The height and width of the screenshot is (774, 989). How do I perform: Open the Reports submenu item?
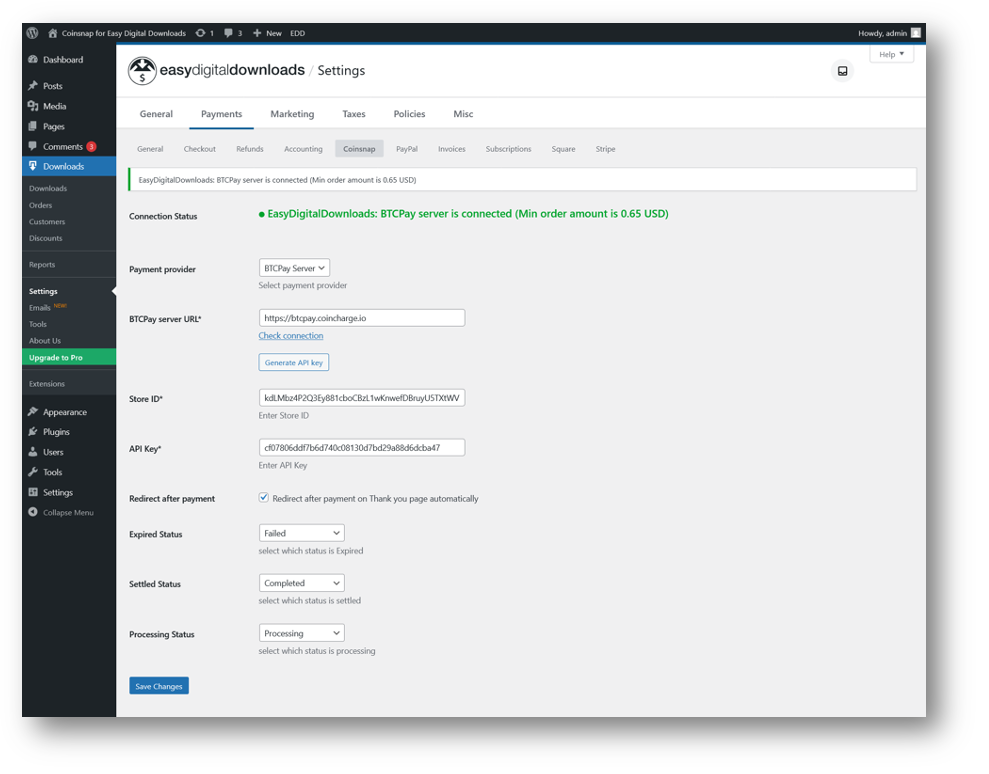coord(42,264)
